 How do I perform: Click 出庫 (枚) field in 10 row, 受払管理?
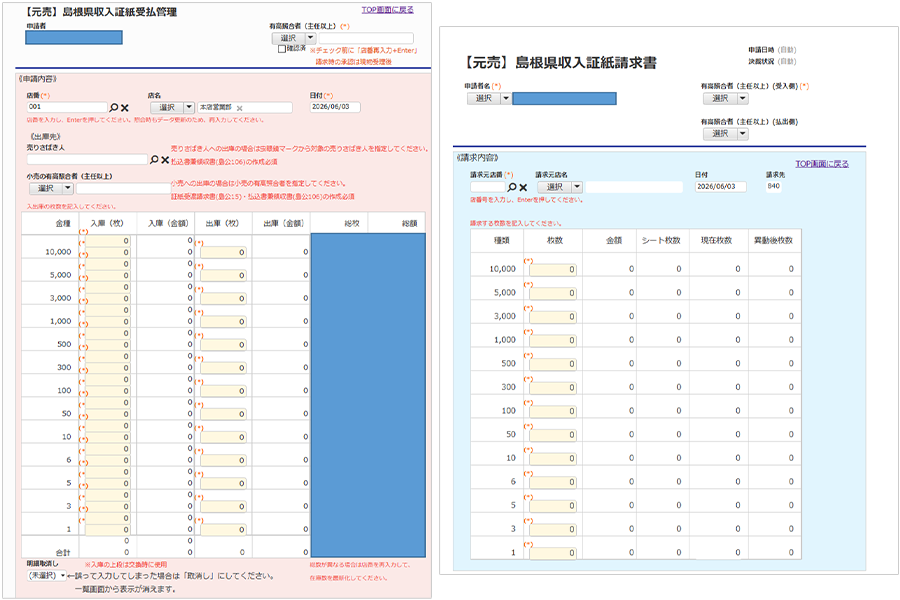[223, 437]
